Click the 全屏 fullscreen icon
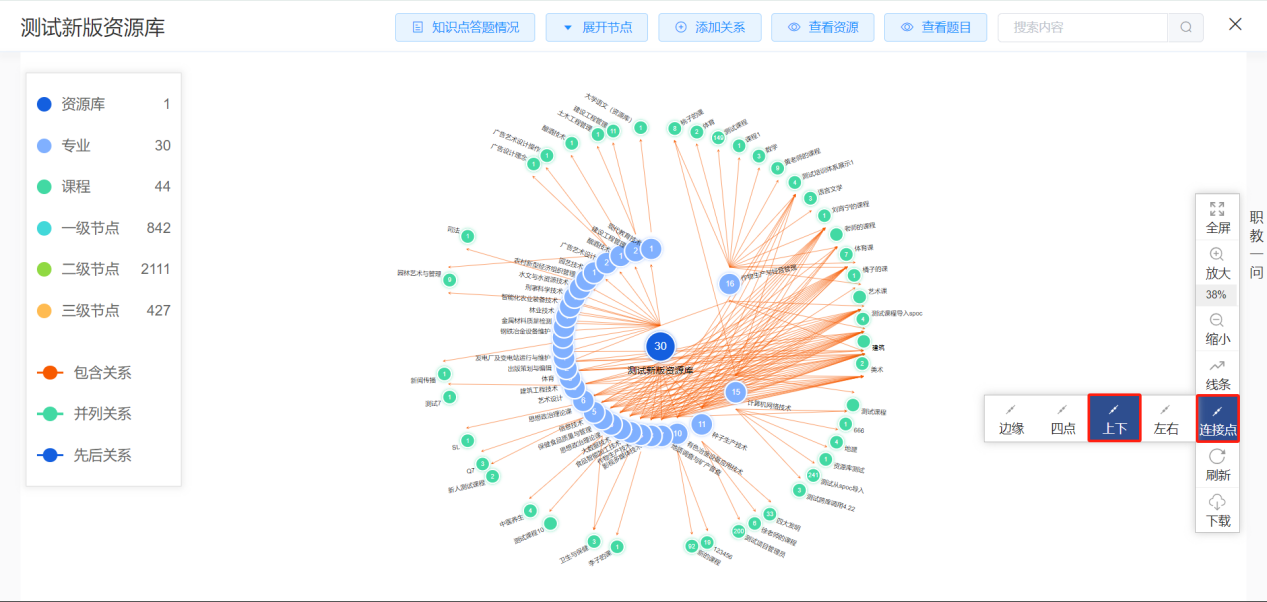 tap(1217, 210)
